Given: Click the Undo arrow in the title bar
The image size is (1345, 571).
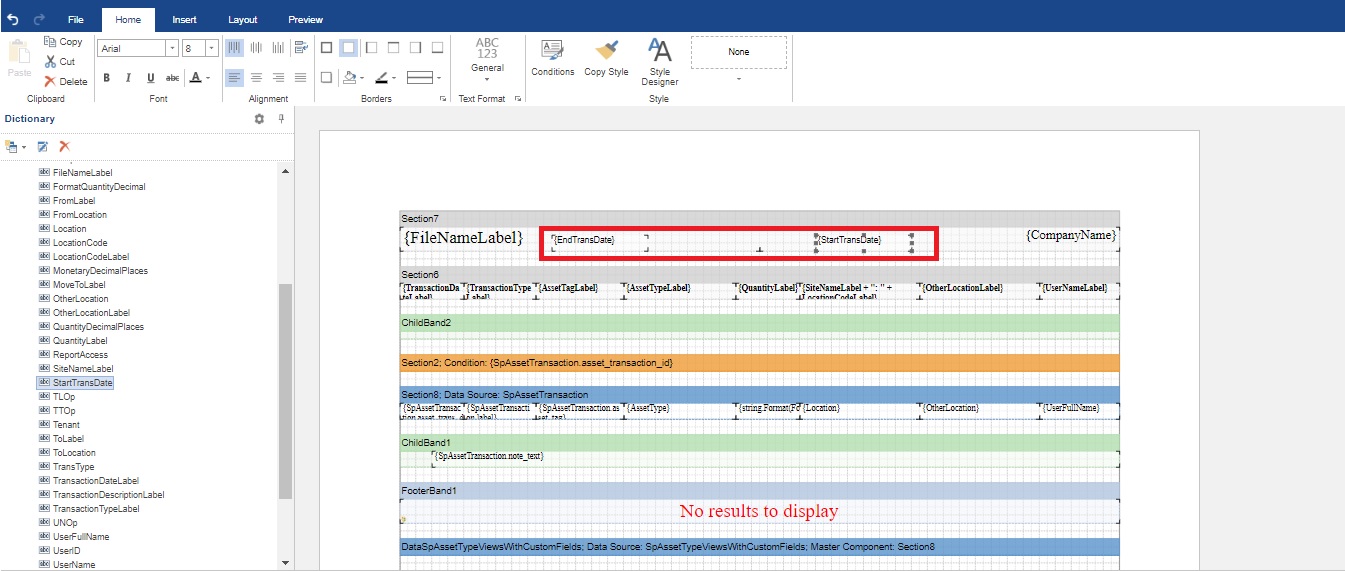Looking at the screenshot, I should tap(13, 19).
